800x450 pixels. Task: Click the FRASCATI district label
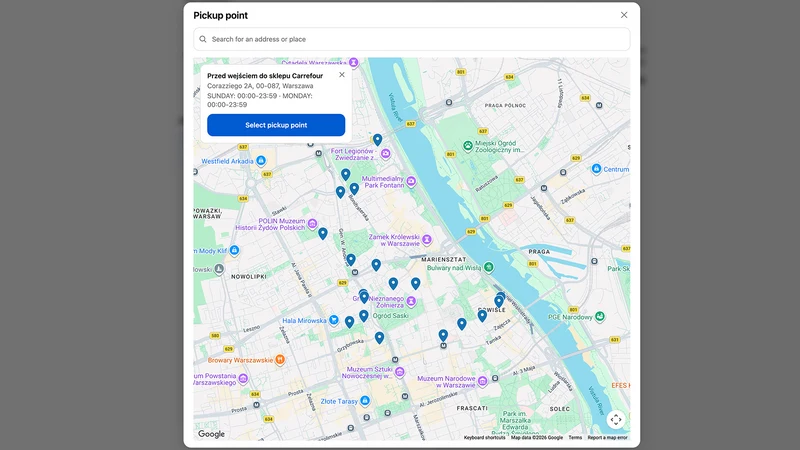(472, 408)
